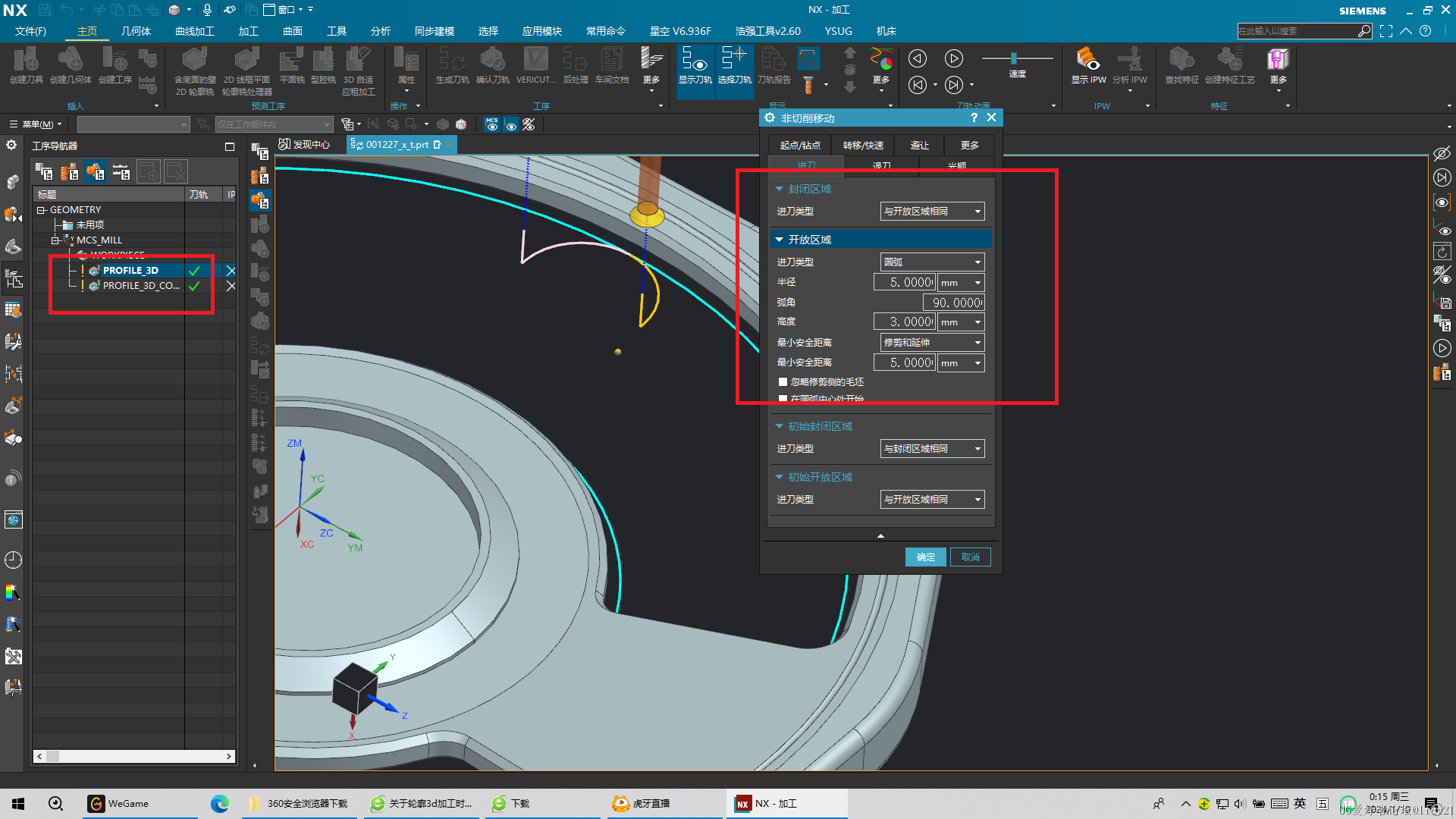Viewport: 1456px width, 819px height.
Task: Click the 显示 IPW icon
Action: click(1088, 65)
